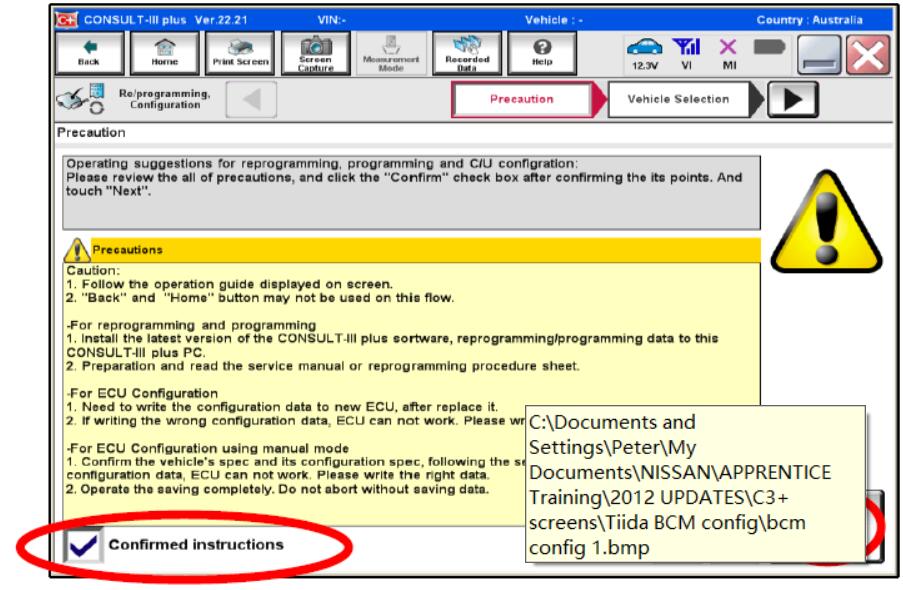
Task: Click the 'Operating suggestions for reprogramming' line
Action: (x=322, y=164)
